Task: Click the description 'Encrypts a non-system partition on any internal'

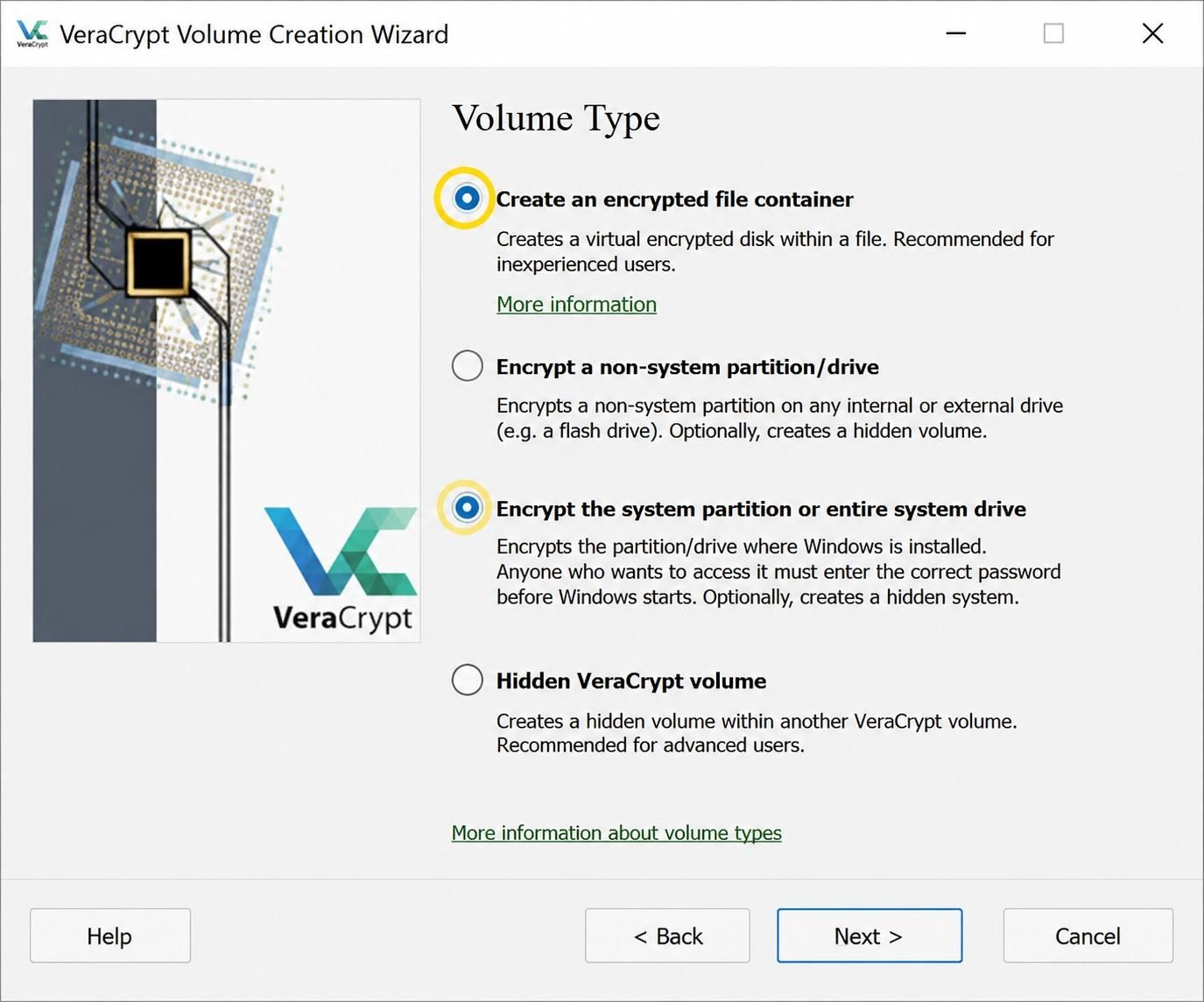Action: pyautogui.click(x=779, y=418)
